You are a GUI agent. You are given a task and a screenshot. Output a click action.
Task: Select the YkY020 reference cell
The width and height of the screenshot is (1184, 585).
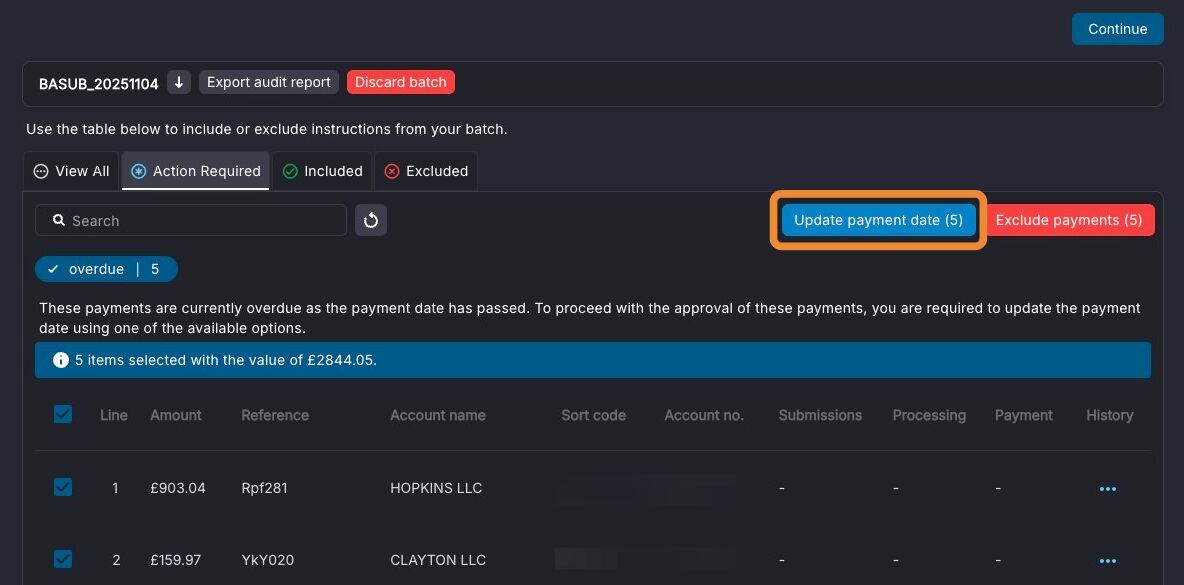tap(267, 560)
